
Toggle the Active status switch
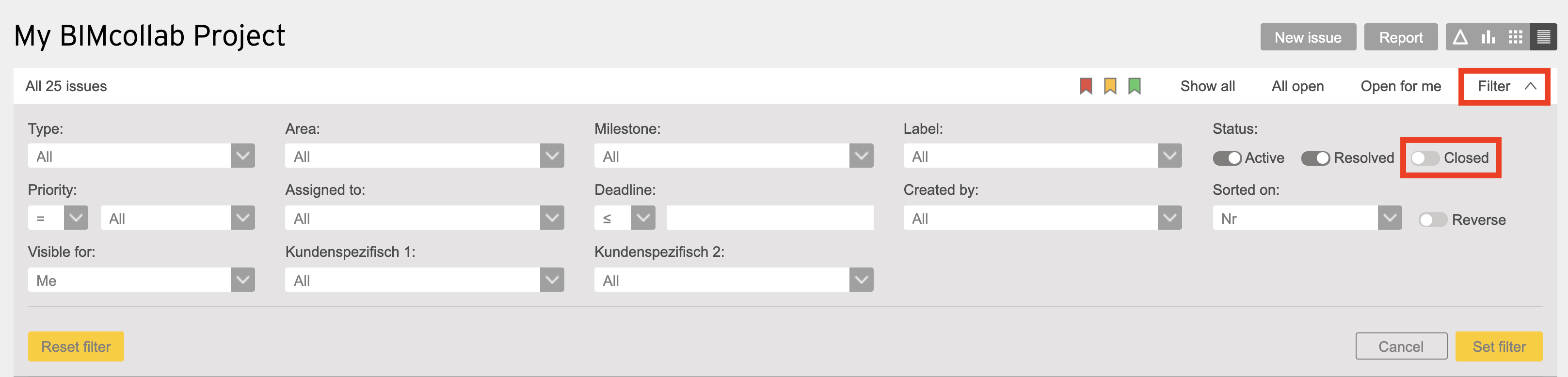pyautogui.click(x=1227, y=158)
